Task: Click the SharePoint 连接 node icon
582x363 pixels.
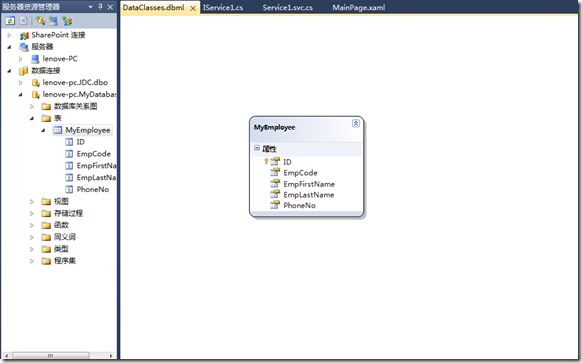Action: pos(24,35)
